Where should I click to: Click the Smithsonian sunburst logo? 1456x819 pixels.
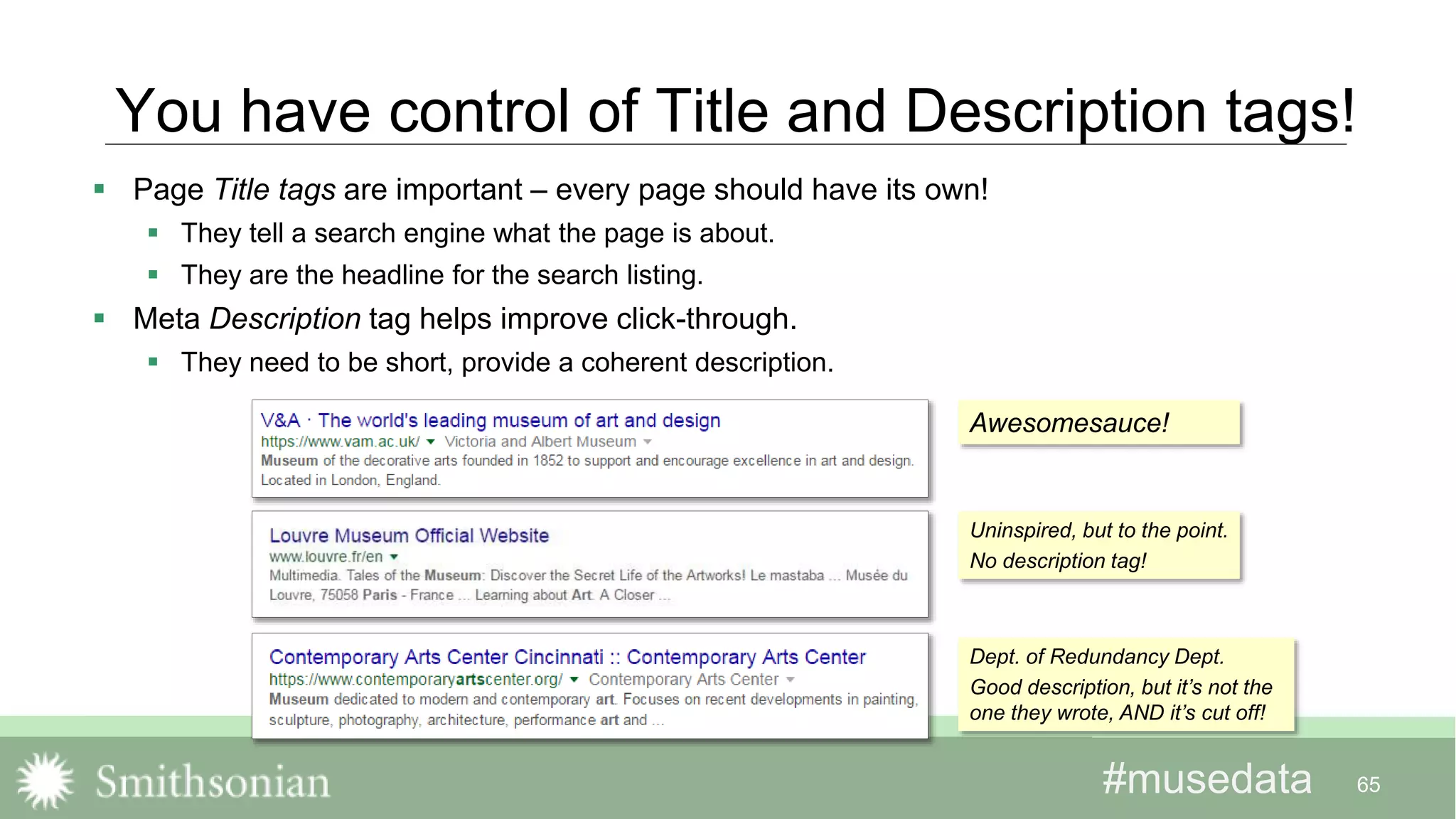pos(45,781)
